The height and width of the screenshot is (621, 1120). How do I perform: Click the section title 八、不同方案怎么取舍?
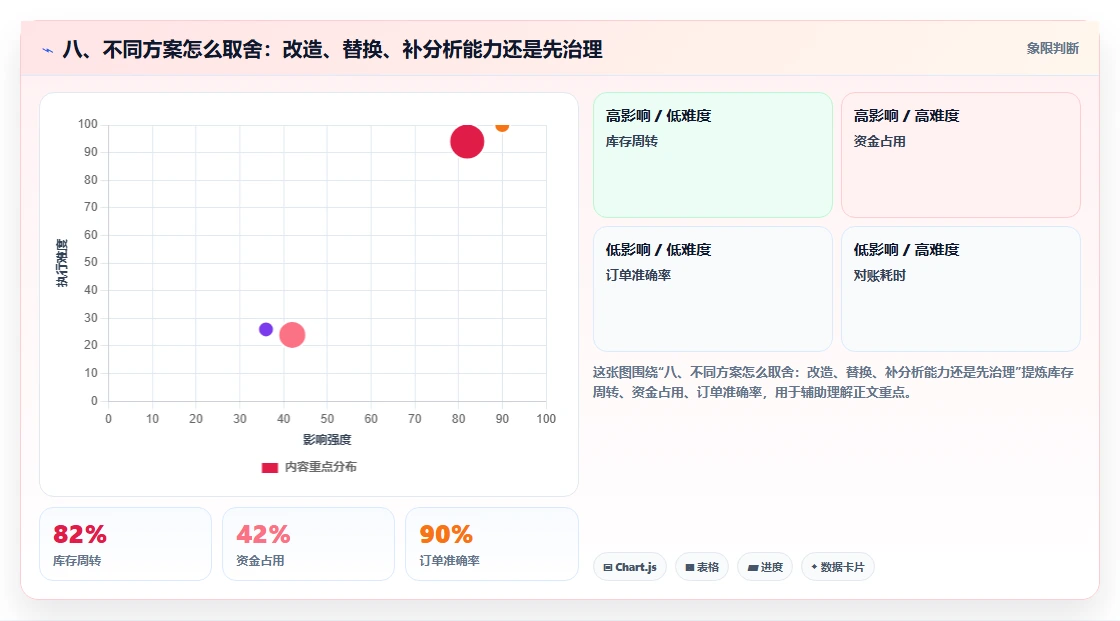pyautogui.click(x=333, y=49)
